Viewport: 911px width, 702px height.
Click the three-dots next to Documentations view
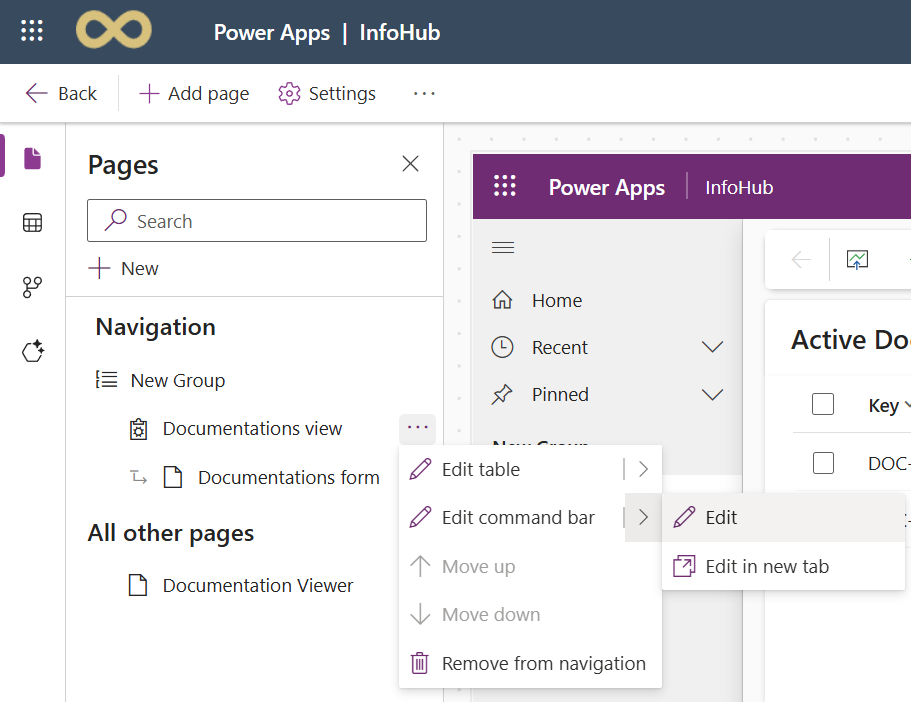[417, 428]
